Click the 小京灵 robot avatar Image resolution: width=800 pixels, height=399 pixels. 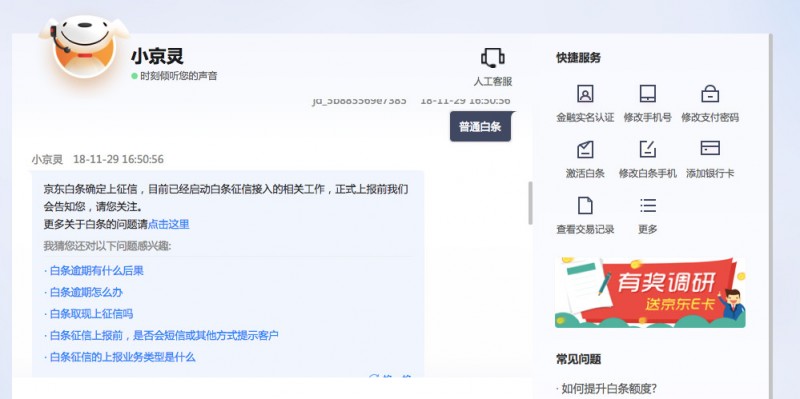84,47
